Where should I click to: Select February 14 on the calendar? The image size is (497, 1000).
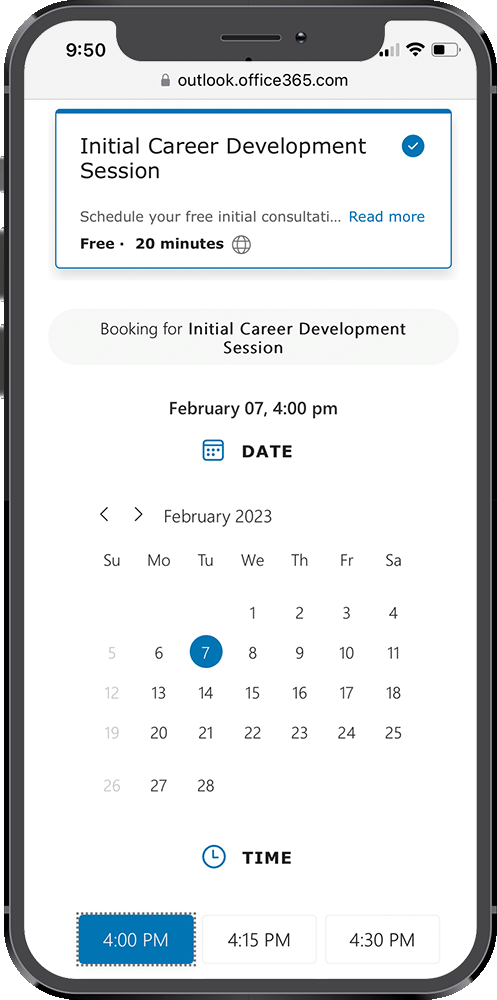205,693
